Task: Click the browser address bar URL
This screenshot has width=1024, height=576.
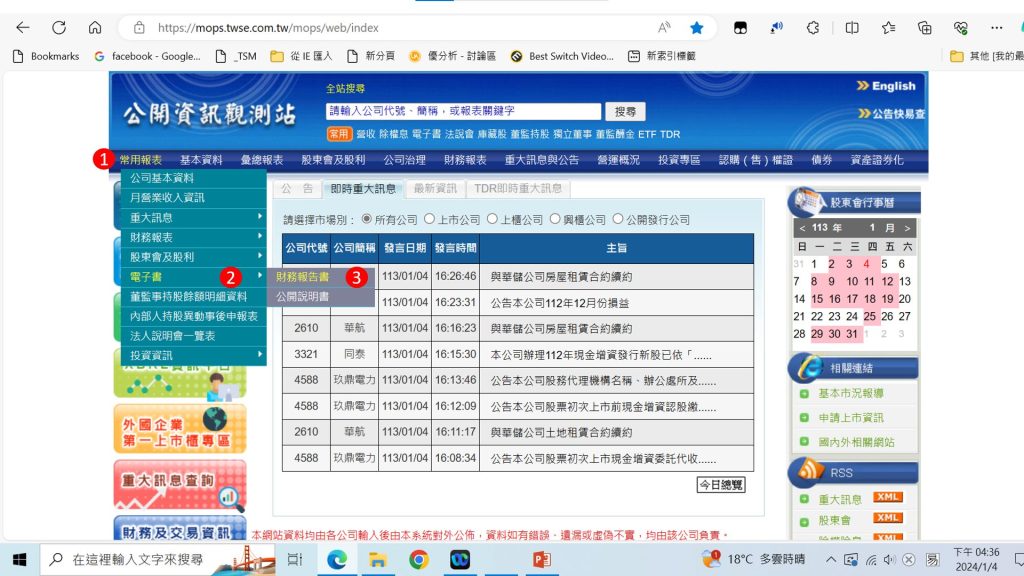Action: [x=268, y=27]
